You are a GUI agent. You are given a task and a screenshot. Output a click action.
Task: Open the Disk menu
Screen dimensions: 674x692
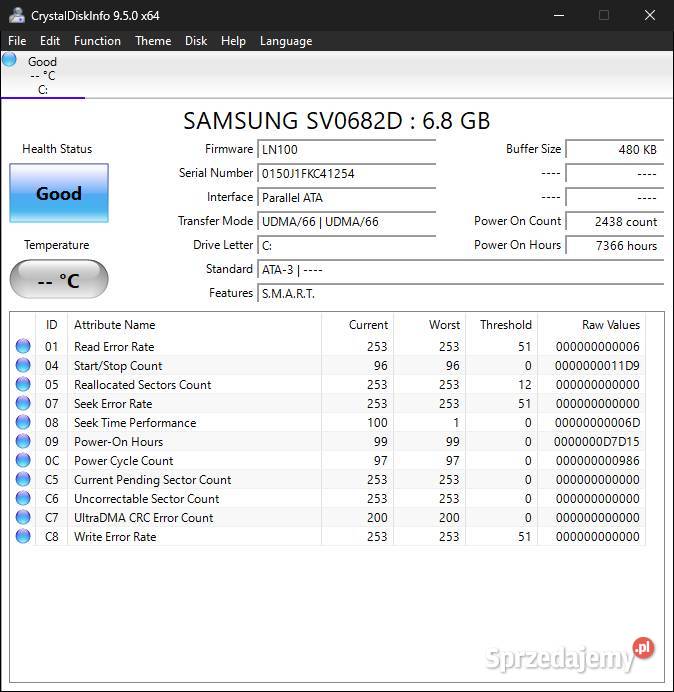[196, 41]
